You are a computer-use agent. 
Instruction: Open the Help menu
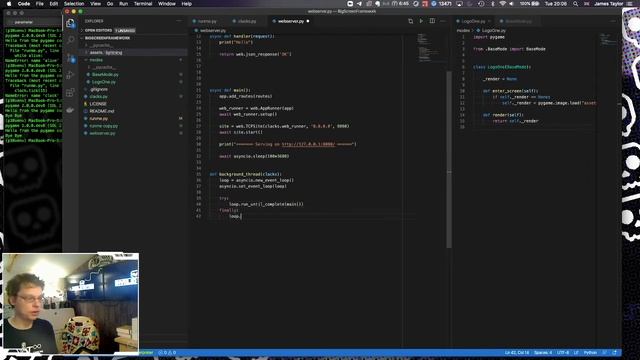187,4
